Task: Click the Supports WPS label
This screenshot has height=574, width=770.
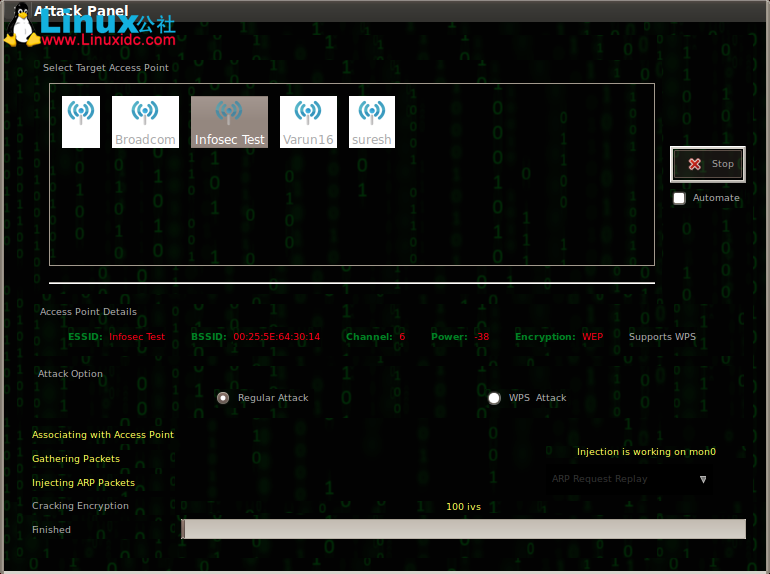Action: click(x=662, y=337)
